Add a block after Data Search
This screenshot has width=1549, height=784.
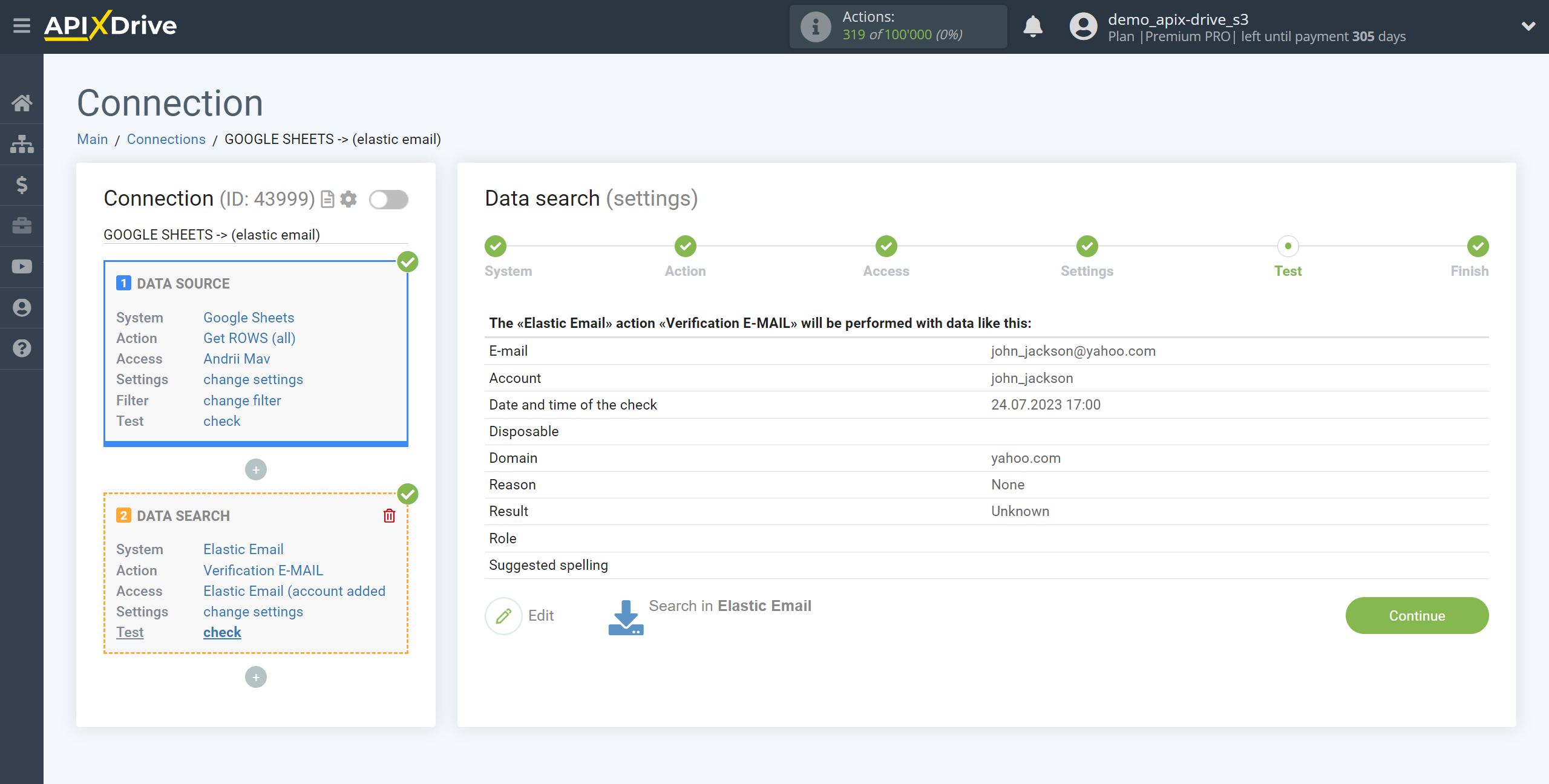tap(256, 677)
